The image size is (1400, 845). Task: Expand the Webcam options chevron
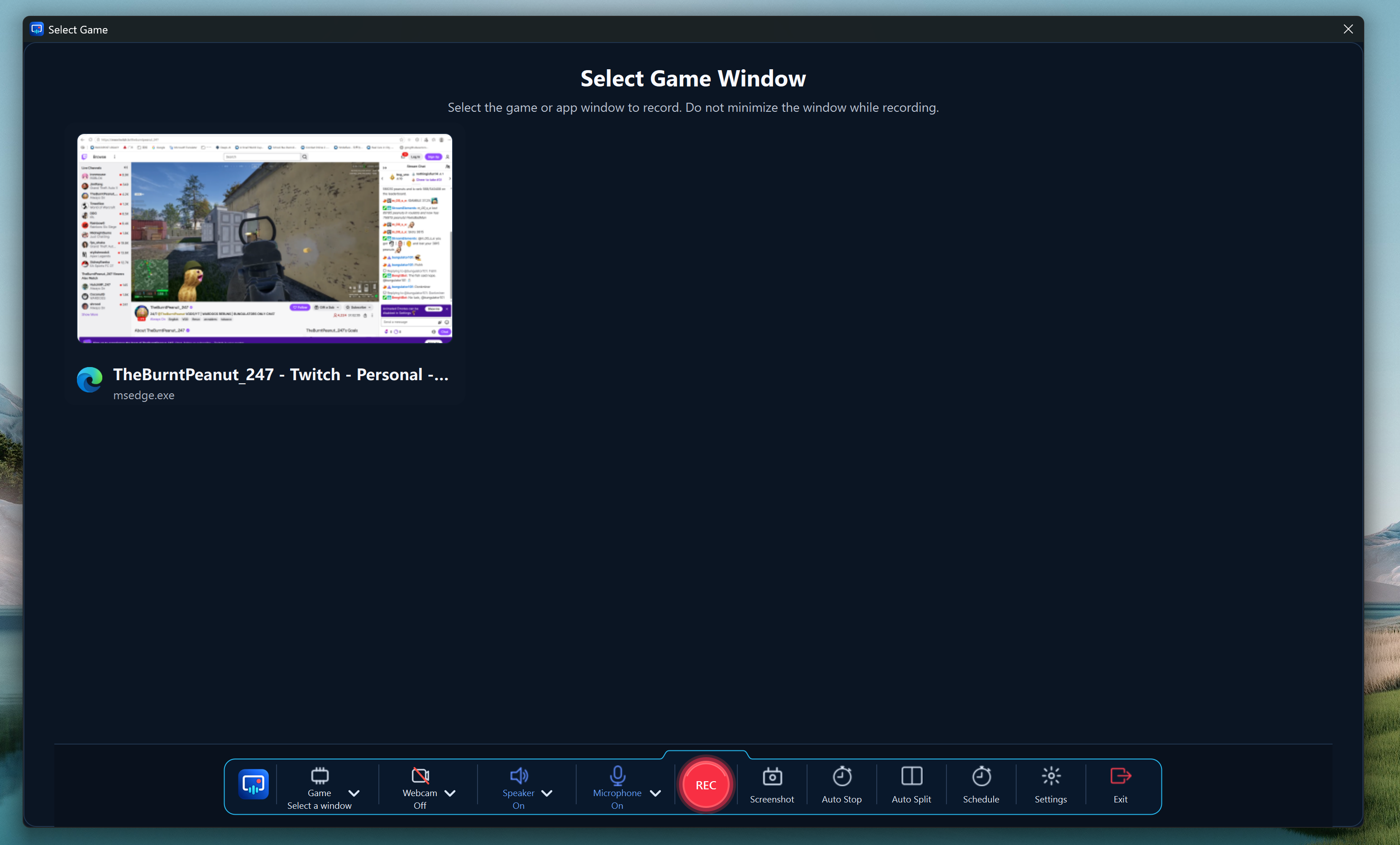point(450,793)
